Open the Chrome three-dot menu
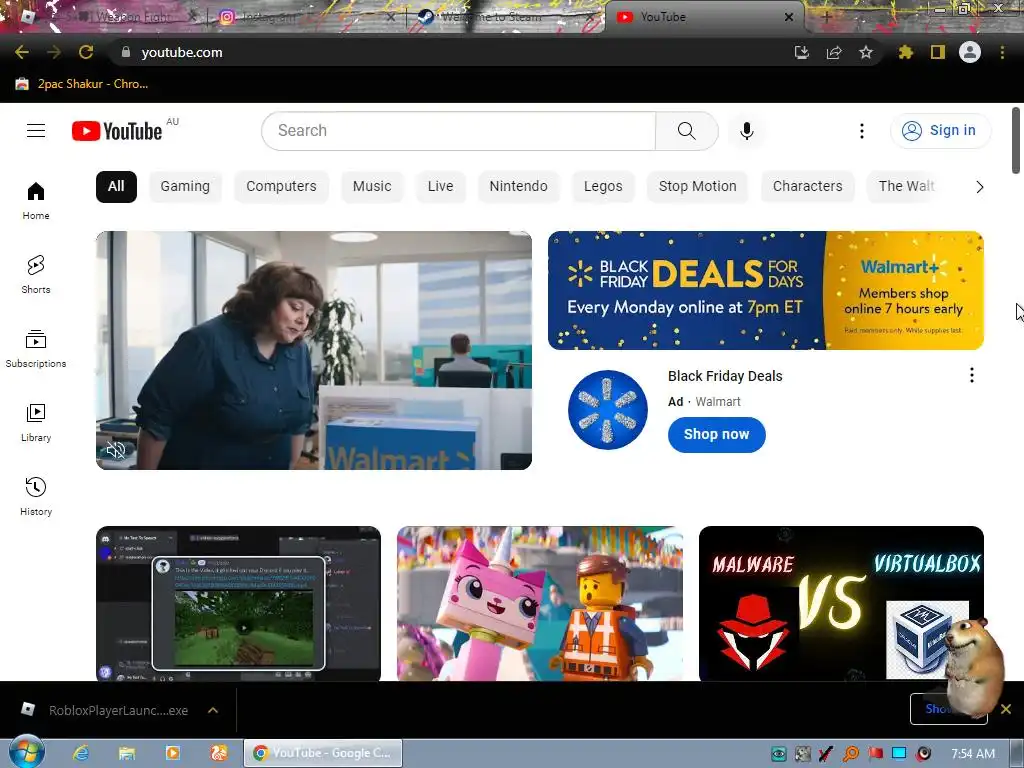The image size is (1024, 768). (1002, 52)
